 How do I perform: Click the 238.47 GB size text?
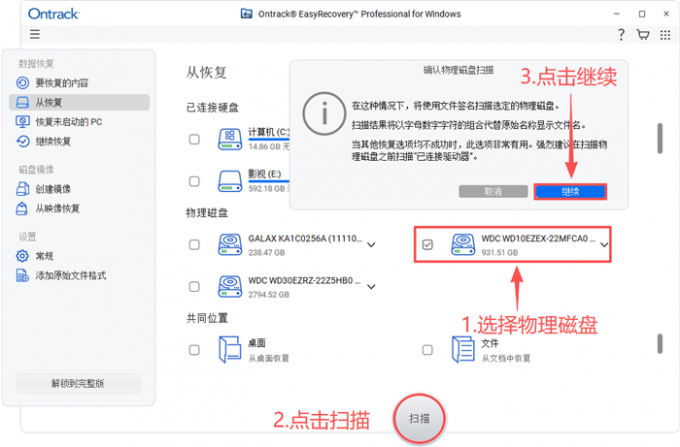pyautogui.click(x=267, y=252)
